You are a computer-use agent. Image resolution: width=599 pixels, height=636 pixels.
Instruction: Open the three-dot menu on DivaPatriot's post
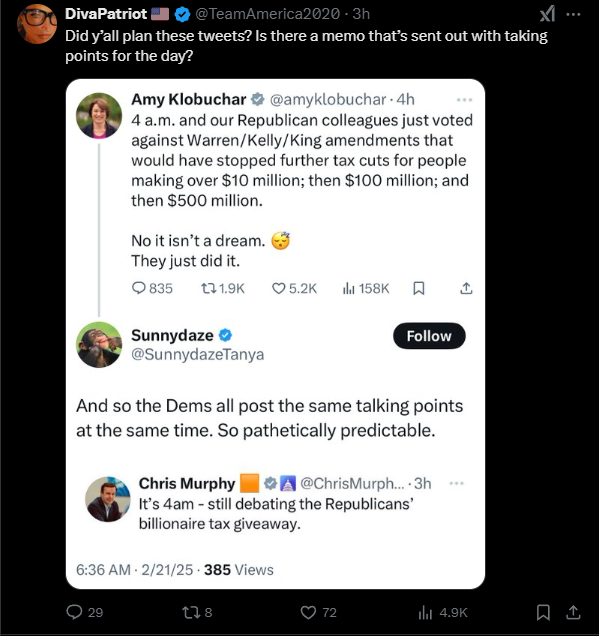[x=573, y=15]
